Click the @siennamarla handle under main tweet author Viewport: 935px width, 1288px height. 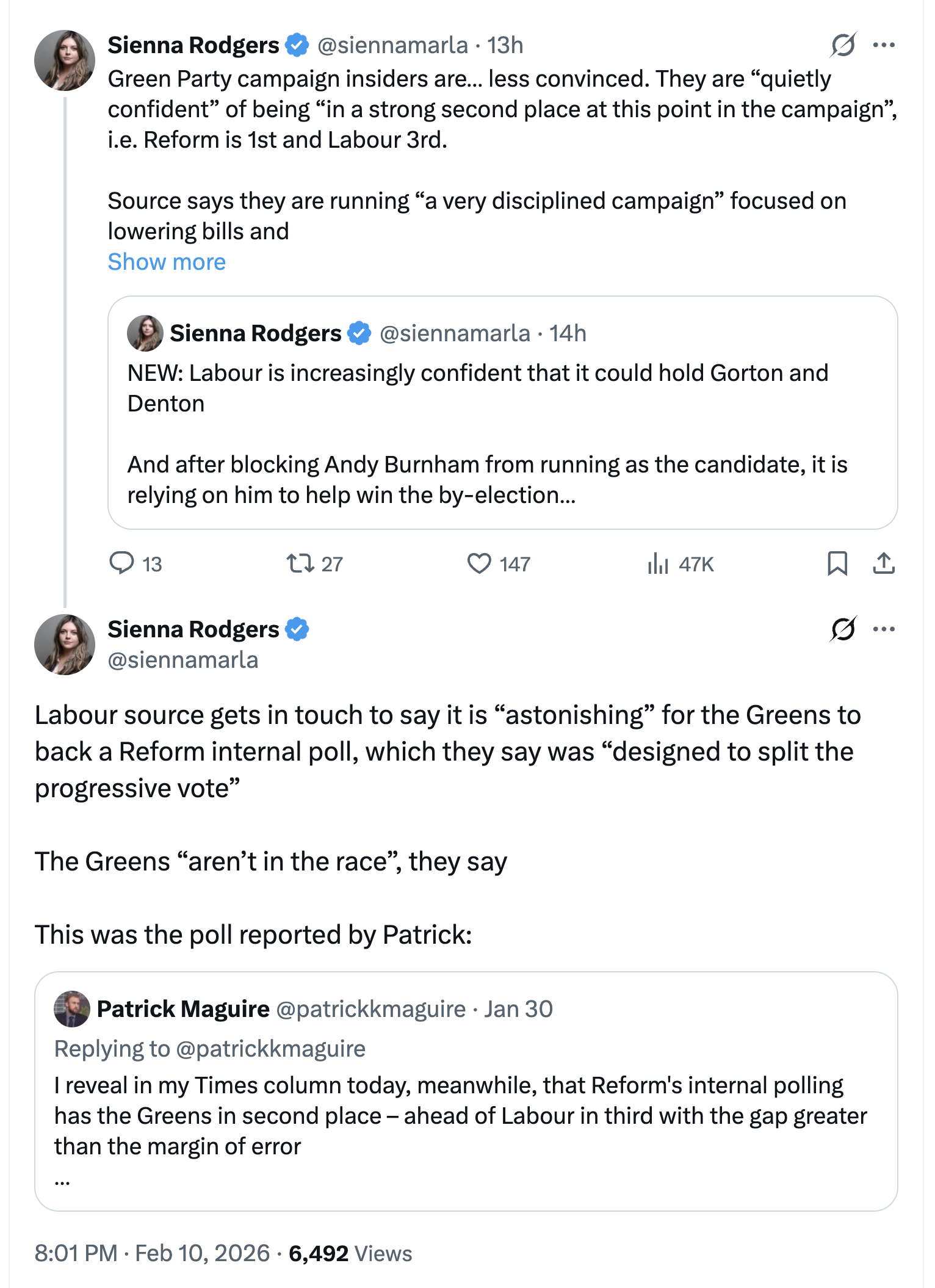[x=183, y=660]
